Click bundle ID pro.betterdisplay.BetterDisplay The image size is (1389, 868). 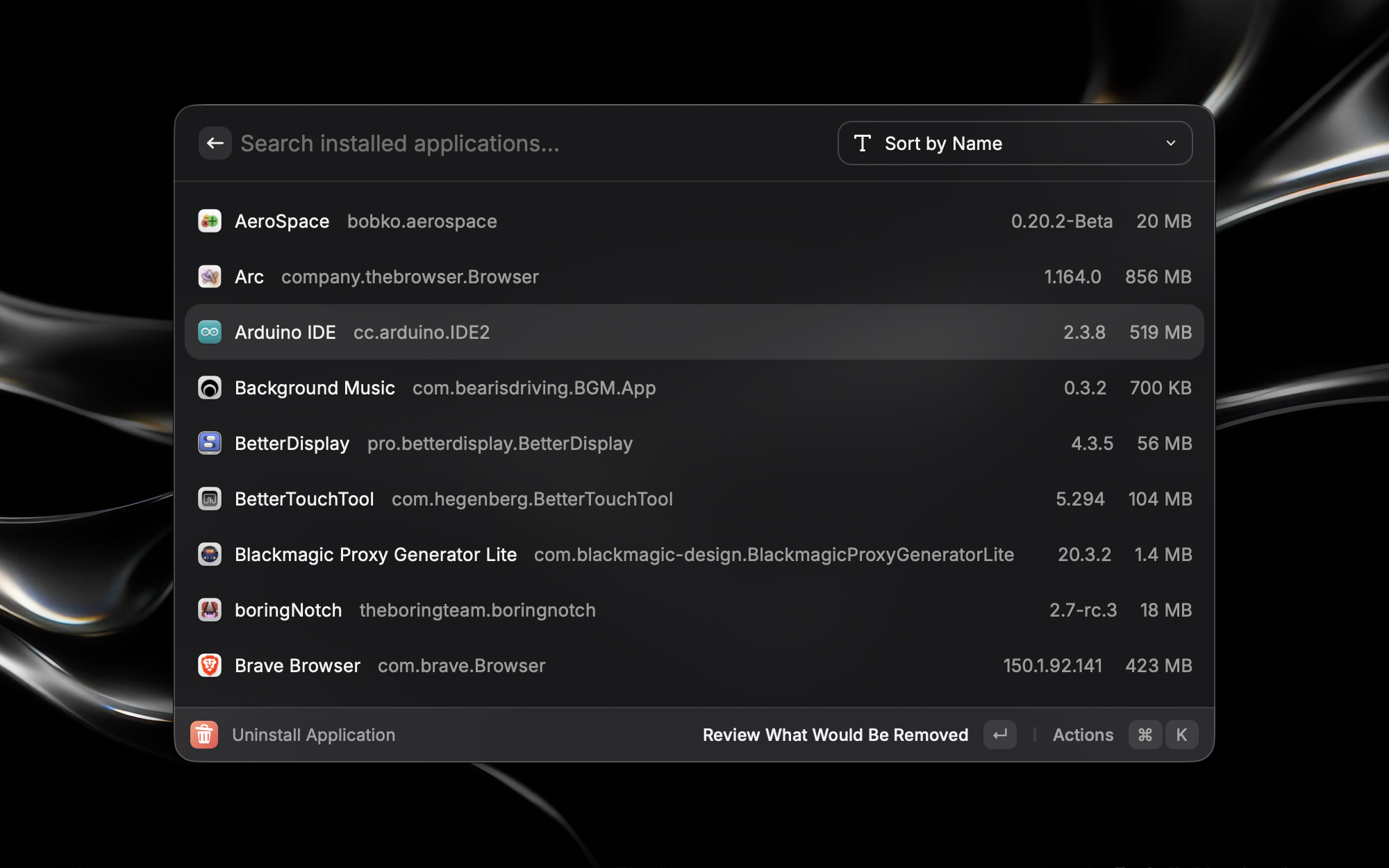click(x=500, y=443)
